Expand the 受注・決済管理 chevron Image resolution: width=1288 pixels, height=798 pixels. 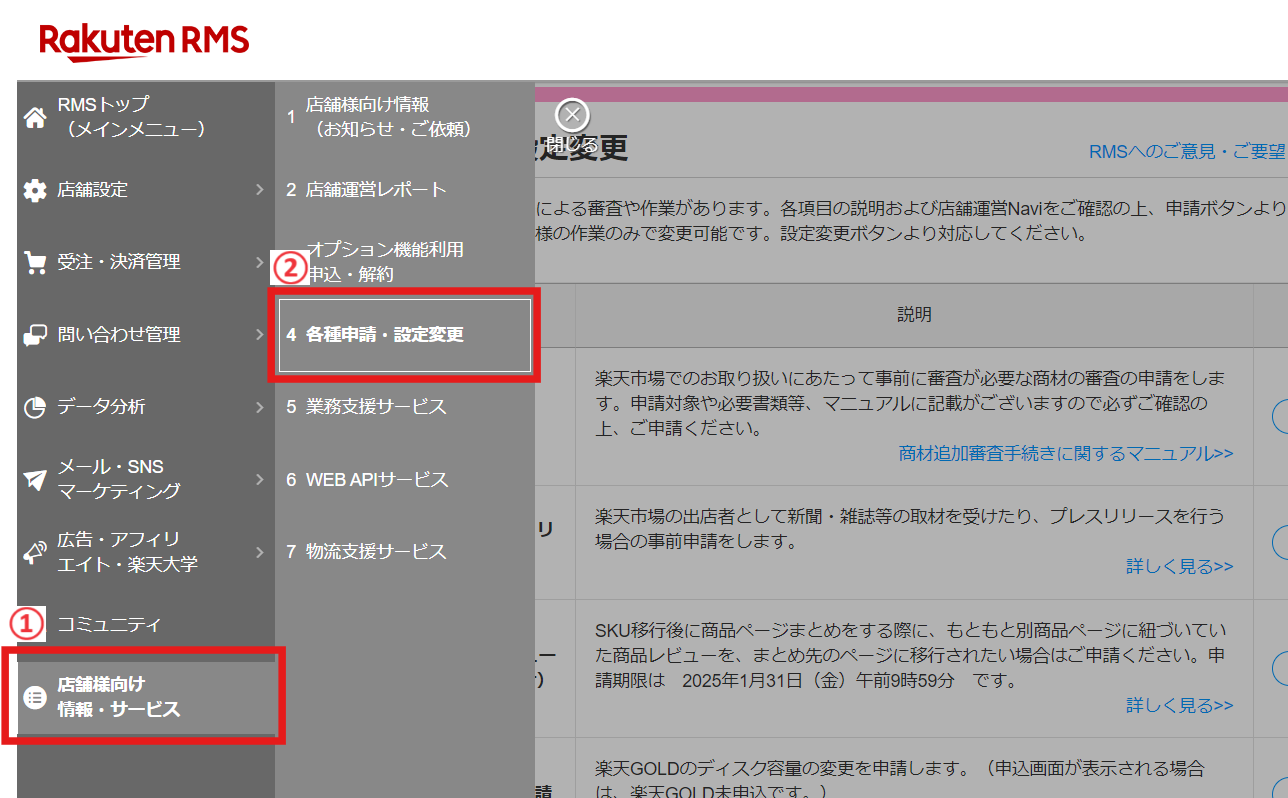pyautogui.click(x=259, y=262)
